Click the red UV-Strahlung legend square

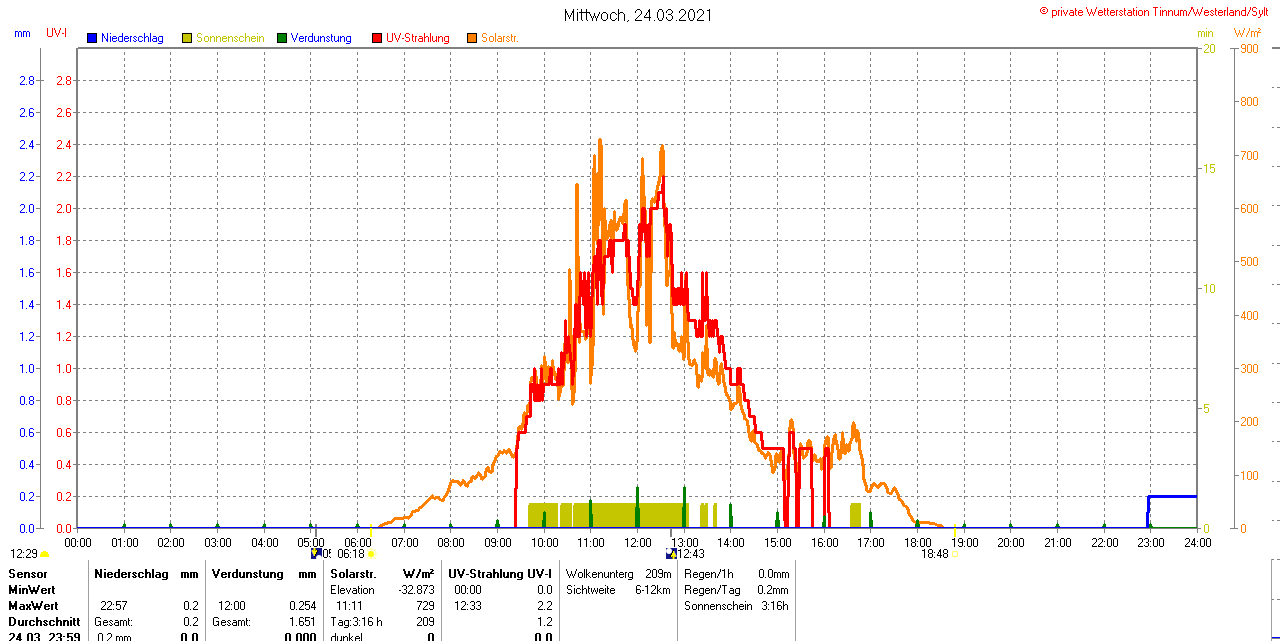[x=377, y=38]
